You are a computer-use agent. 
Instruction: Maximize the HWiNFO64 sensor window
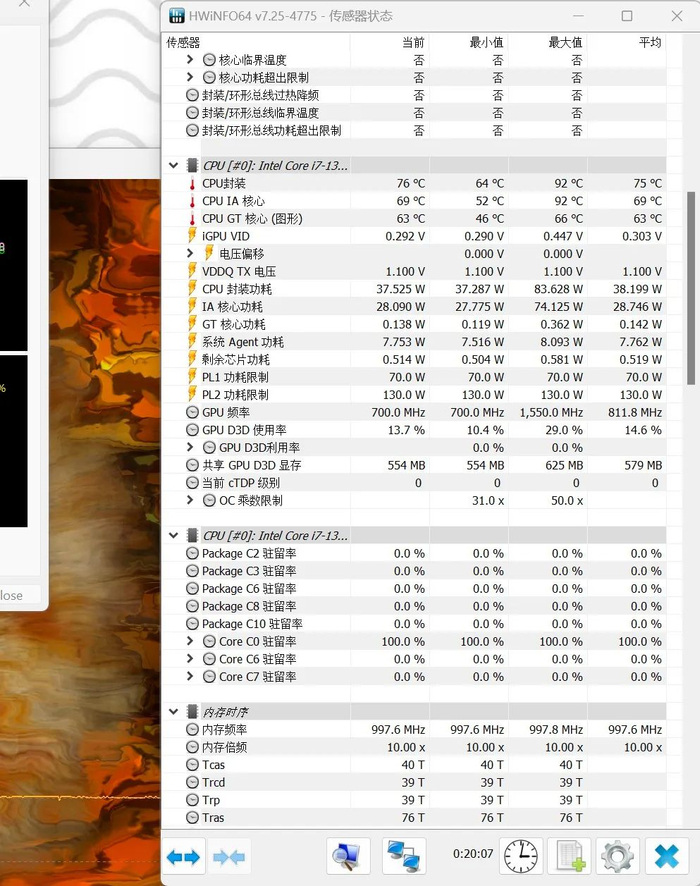627,16
